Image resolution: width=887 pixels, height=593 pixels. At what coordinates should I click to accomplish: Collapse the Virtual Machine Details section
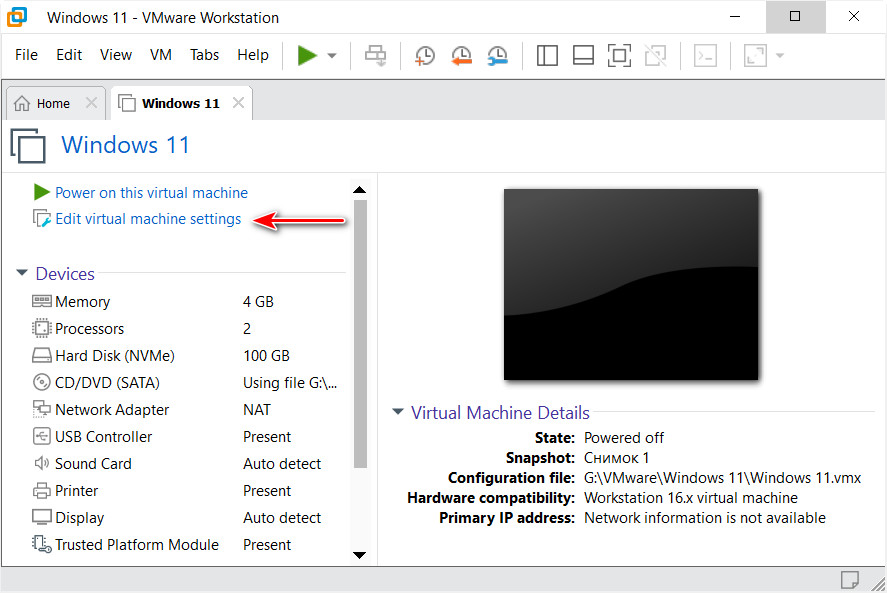pyautogui.click(x=398, y=411)
